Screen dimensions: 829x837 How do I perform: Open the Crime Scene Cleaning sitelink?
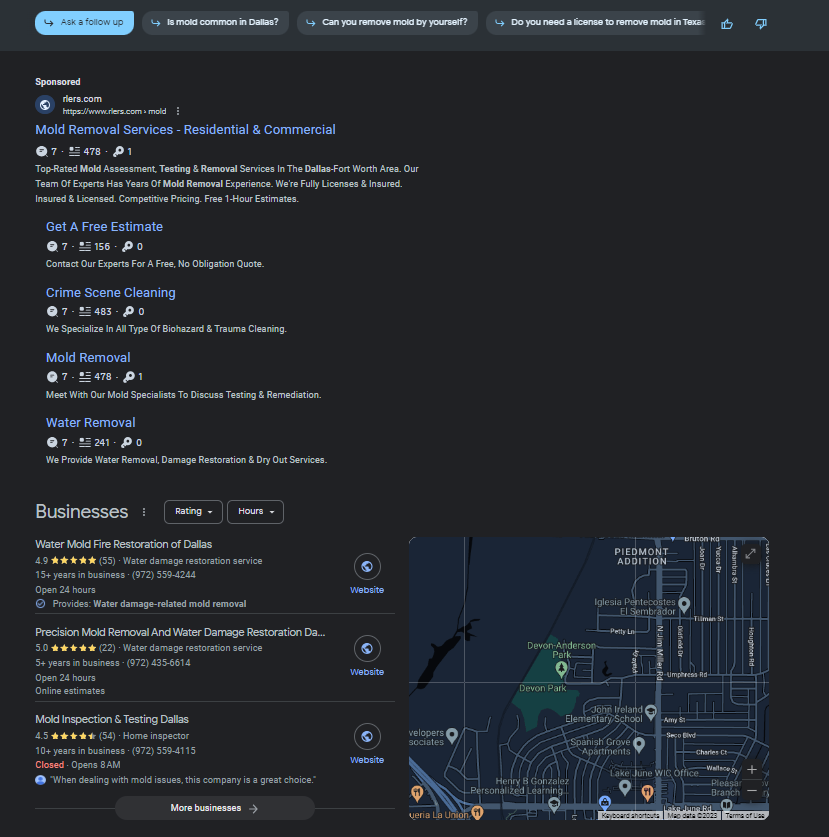click(x=110, y=293)
